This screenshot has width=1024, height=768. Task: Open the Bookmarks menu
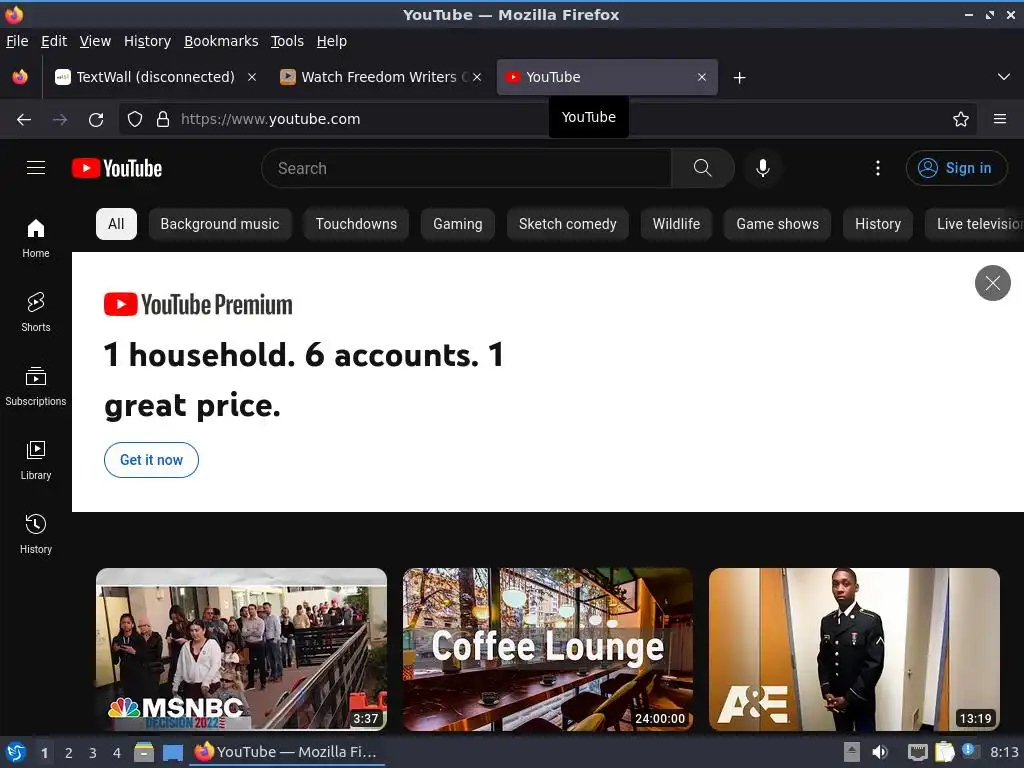click(x=221, y=41)
